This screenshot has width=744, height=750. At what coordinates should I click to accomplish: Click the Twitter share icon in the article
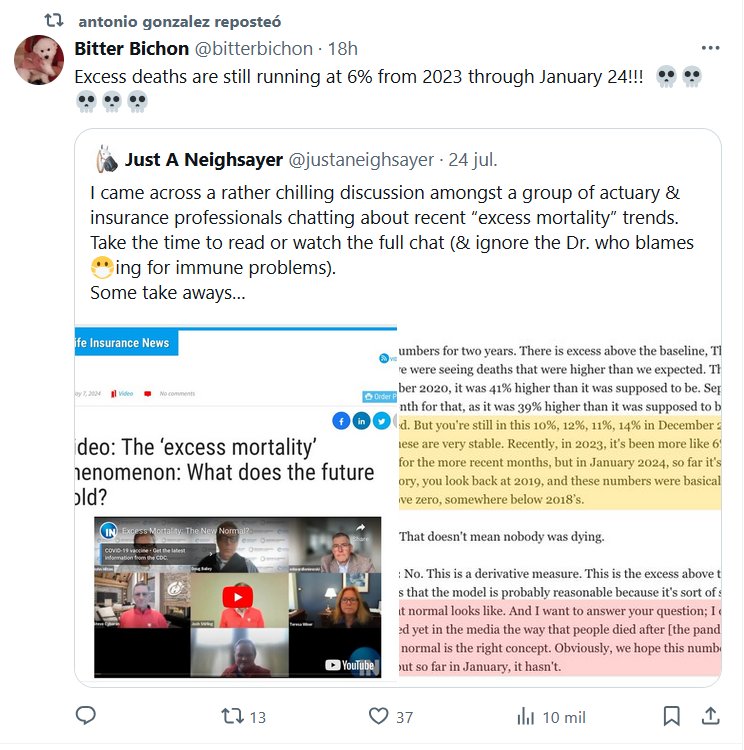381,421
